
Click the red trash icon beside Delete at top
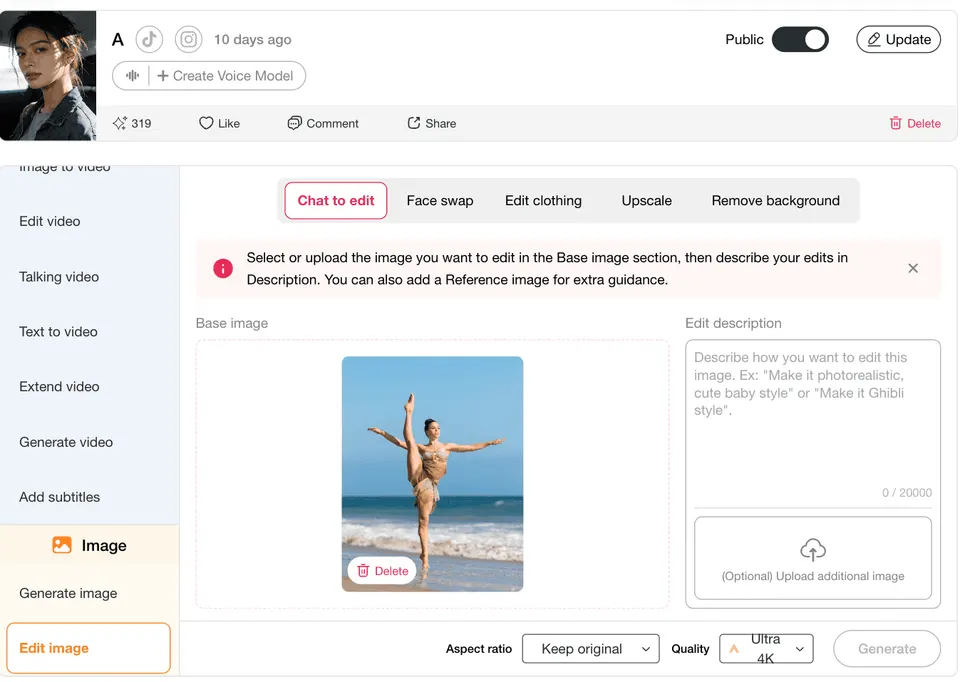tap(895, 123)
